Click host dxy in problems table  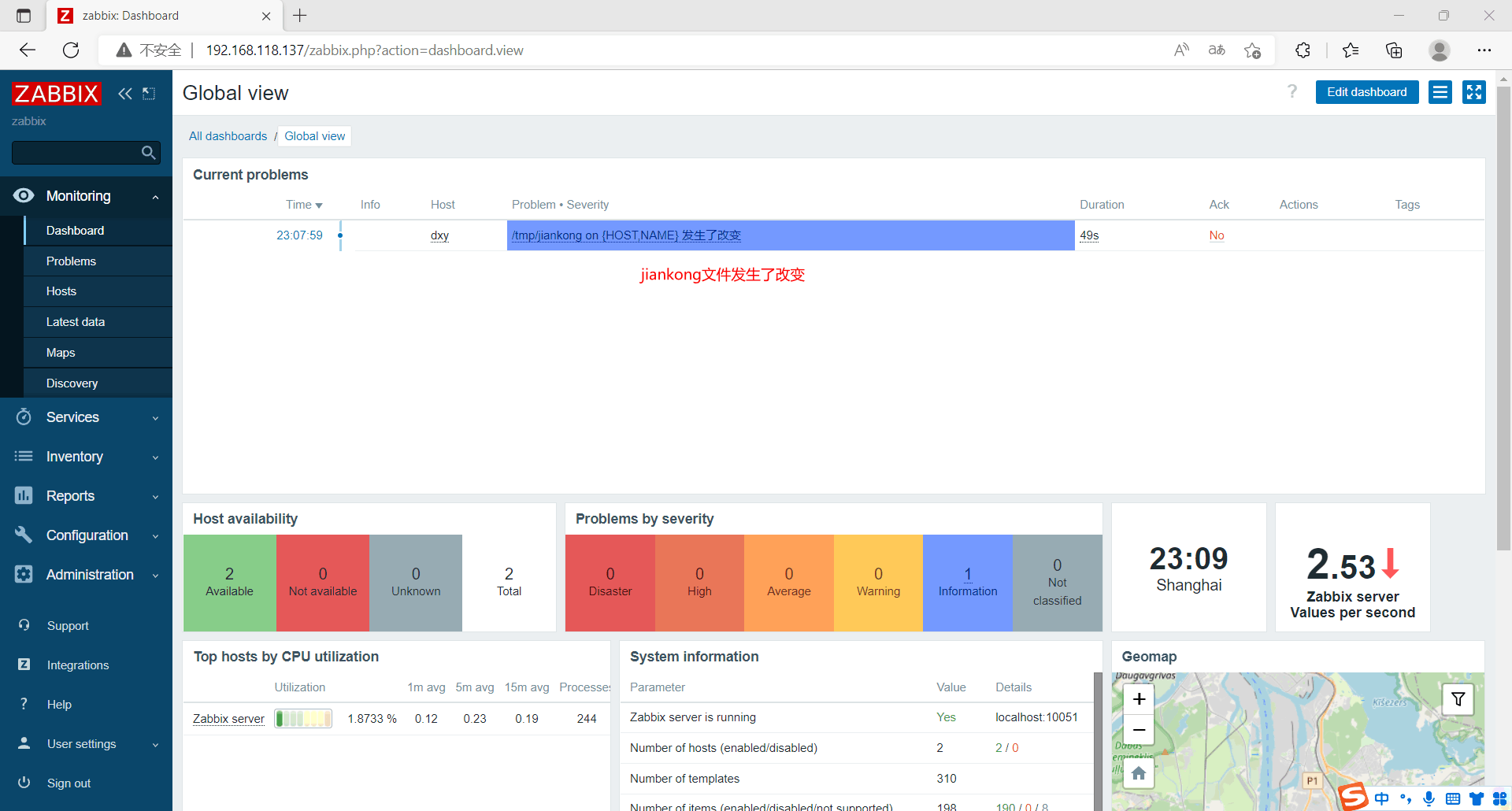[x=439, y=235]
